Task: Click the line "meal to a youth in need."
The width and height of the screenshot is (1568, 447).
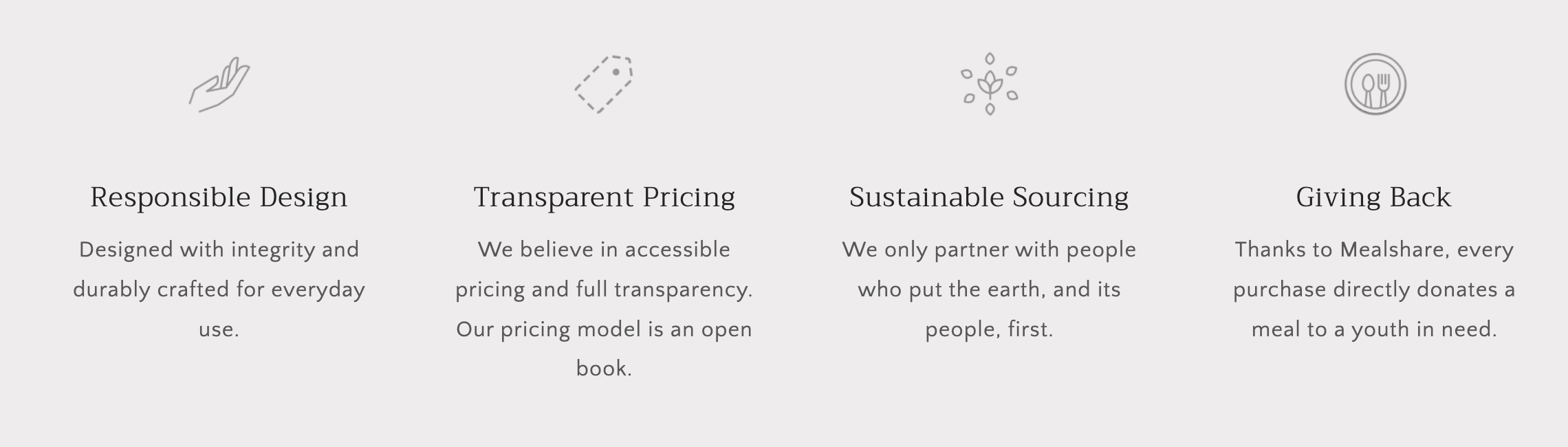Action: 1373,329
